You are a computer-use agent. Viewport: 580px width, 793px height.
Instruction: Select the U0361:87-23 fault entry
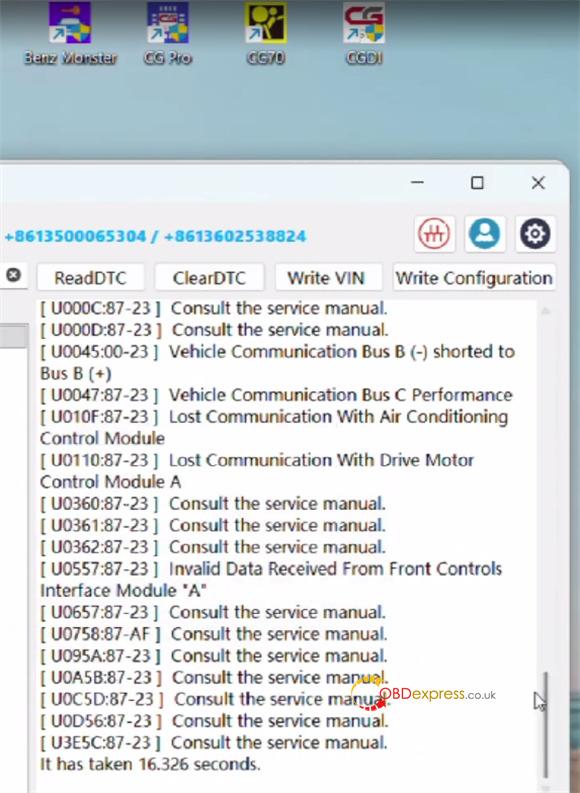coord(212,525)
